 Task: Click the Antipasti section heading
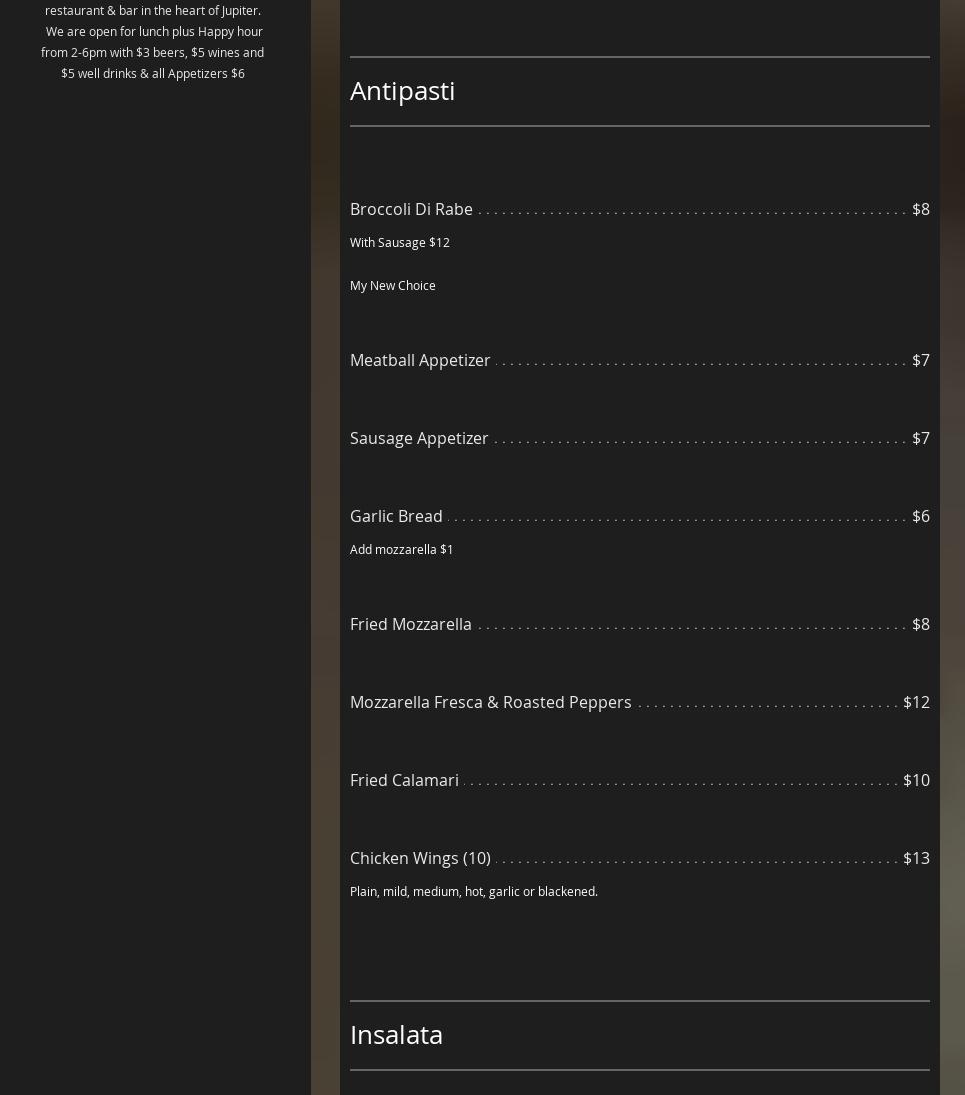(x=402, y=90)
